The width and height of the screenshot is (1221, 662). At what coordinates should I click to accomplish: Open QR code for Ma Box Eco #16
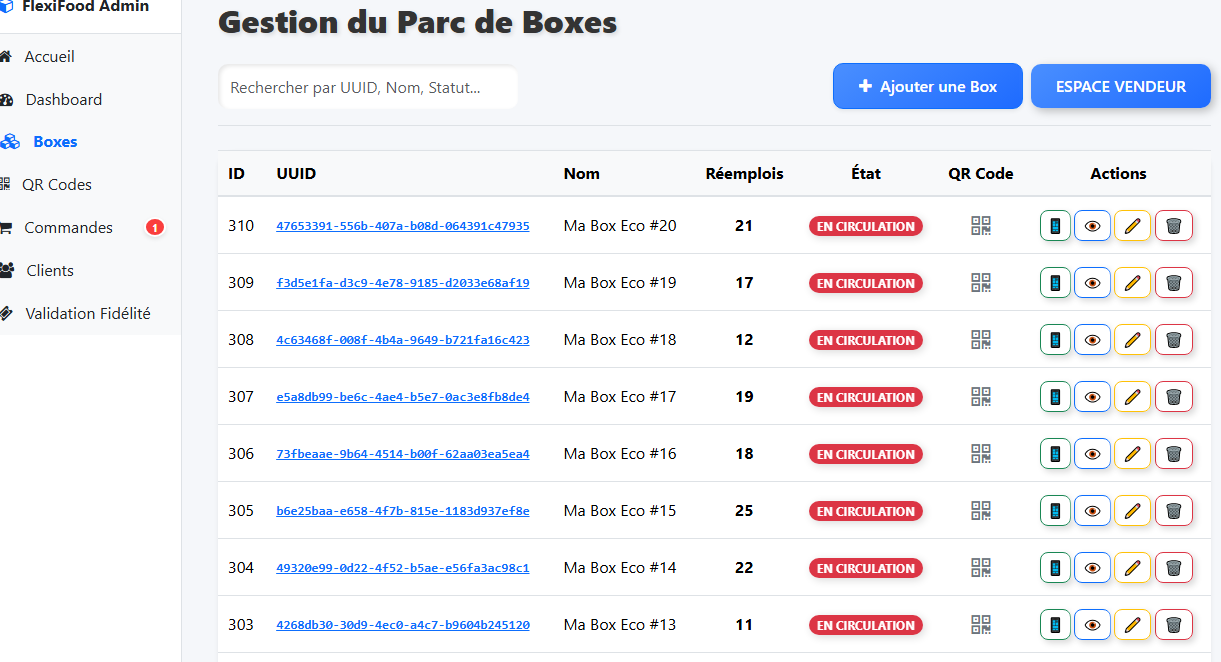click(x=981, y=454)
